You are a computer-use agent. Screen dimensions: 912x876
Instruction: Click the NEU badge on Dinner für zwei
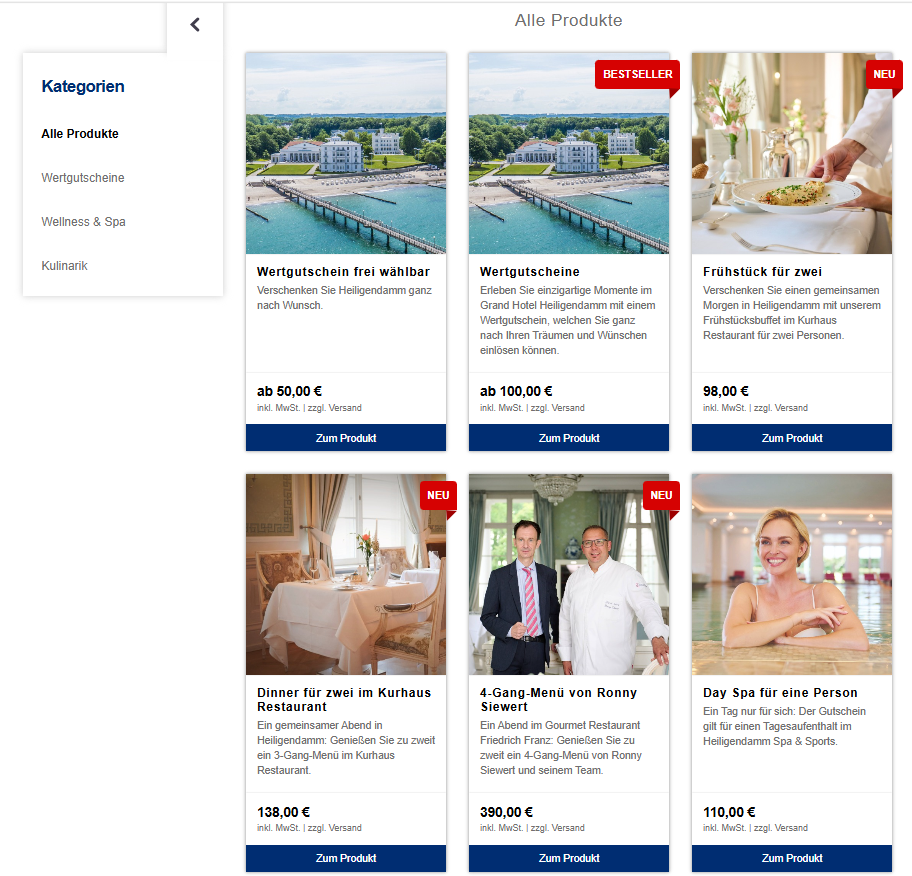[x=438, y=496]
